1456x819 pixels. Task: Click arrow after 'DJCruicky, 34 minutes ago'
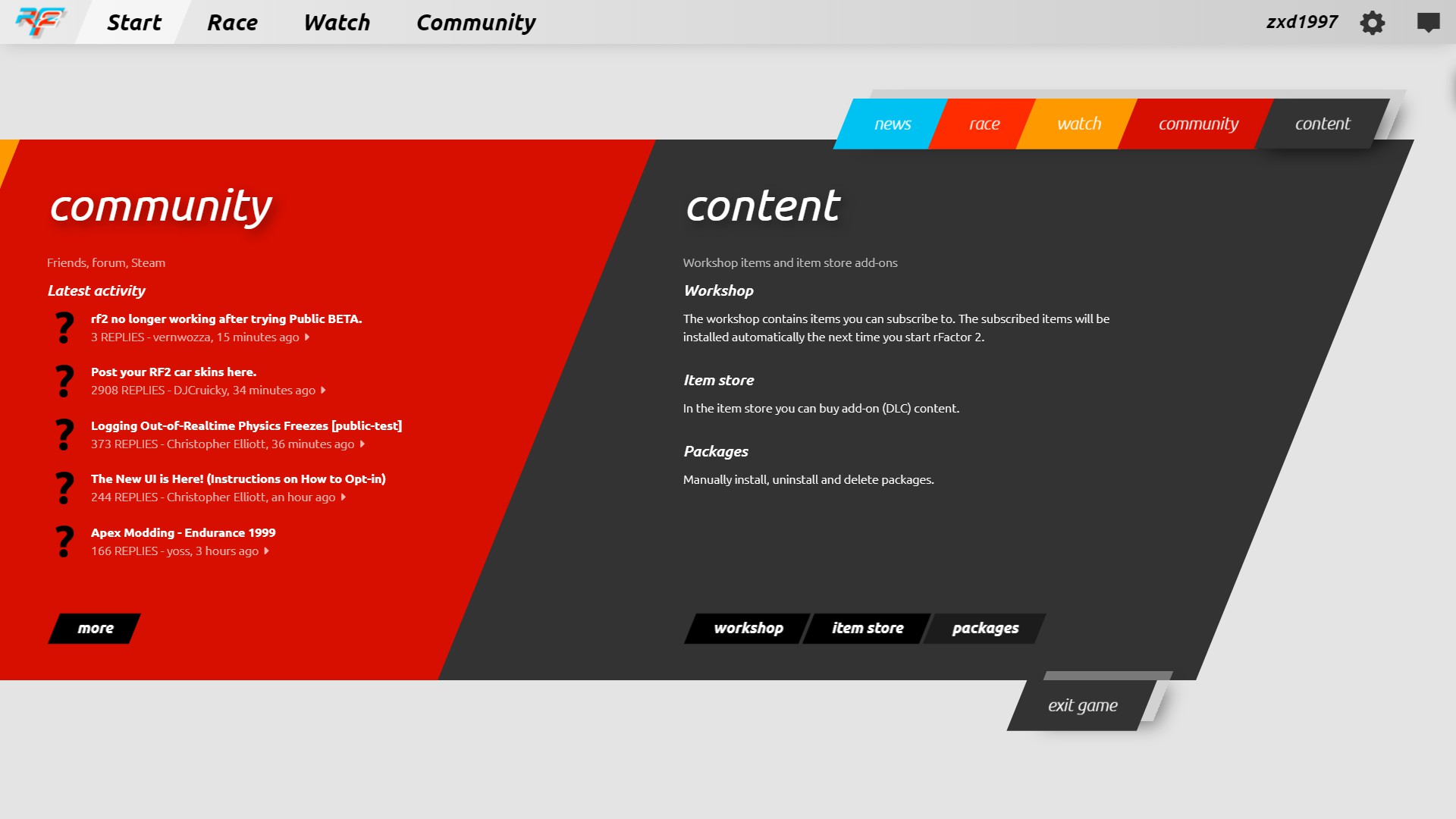click(x=323, y=391)
